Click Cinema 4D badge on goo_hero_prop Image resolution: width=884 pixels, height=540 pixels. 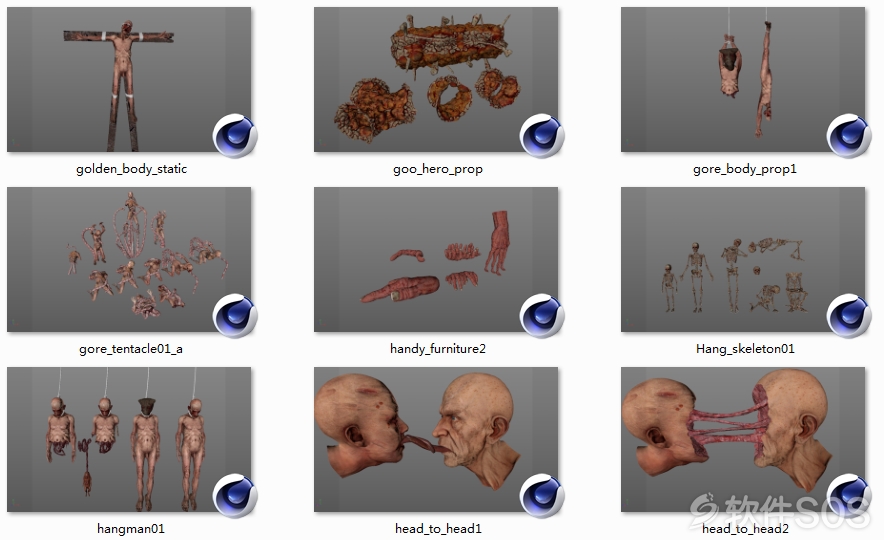point(542,136)
